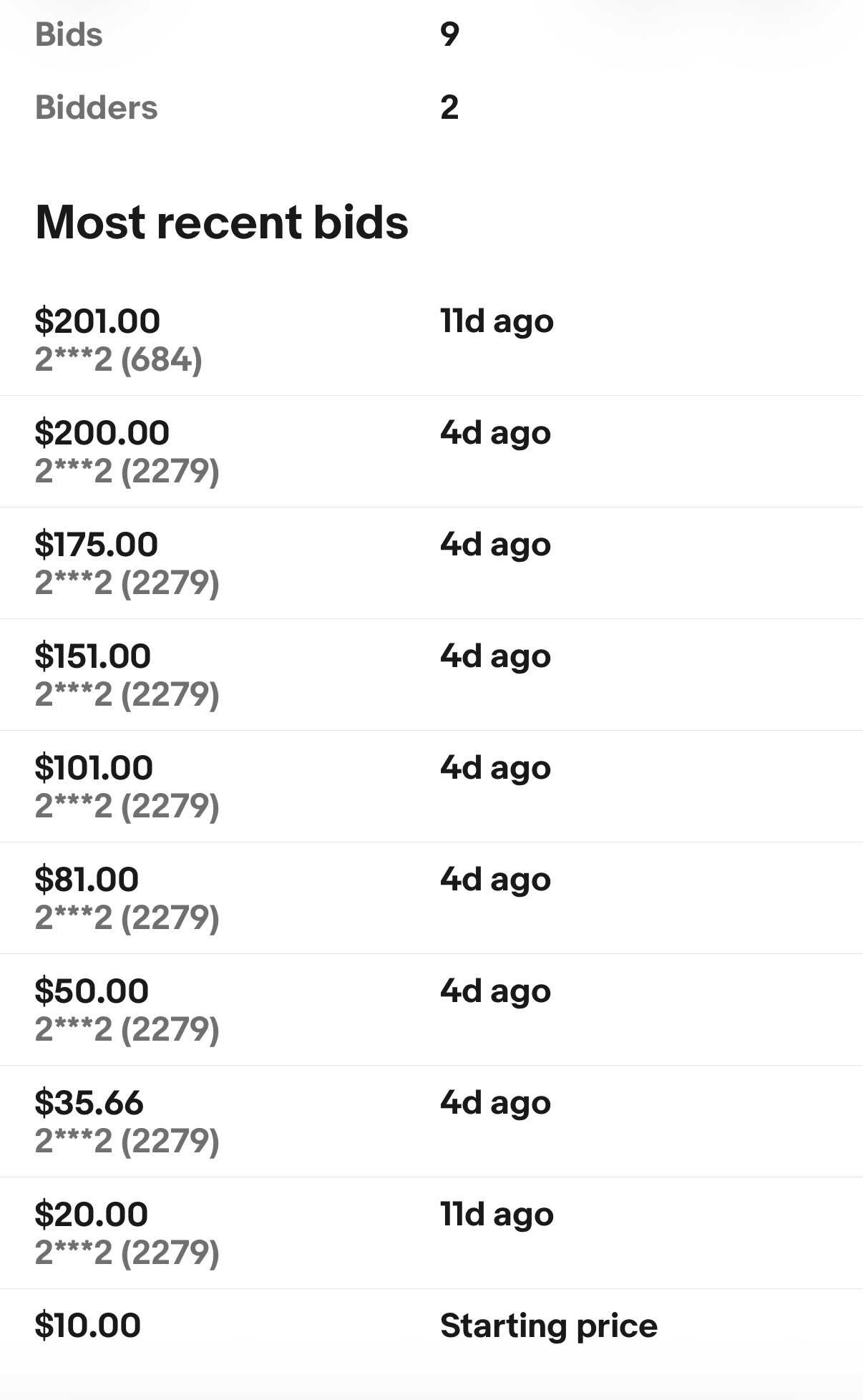The height and width of the screenshot is (1400, 863).
Task: Open the bidder under the $200.00 bid
Action: tap(127, 471)
